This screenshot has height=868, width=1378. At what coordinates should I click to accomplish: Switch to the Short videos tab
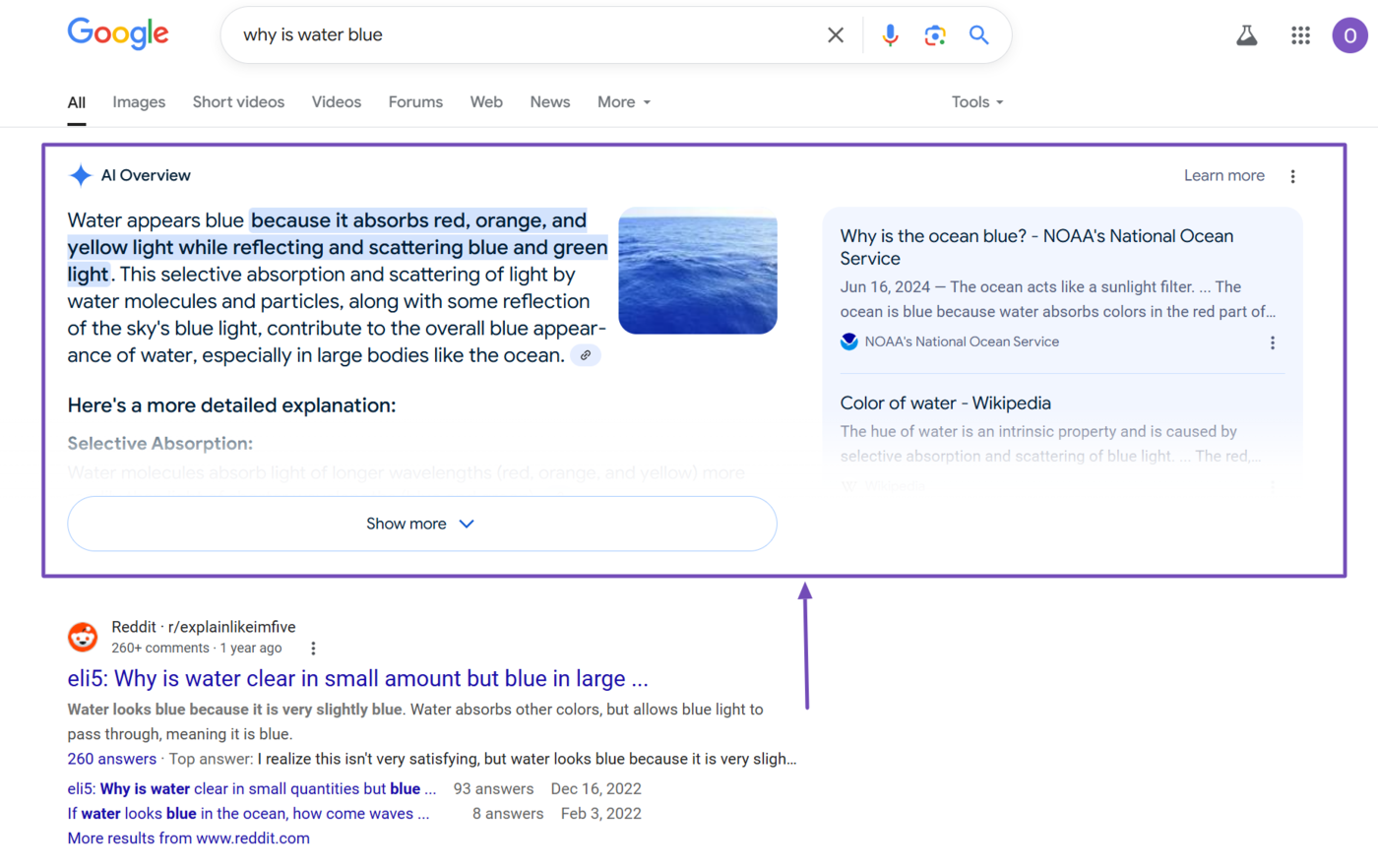click(238, 102)
